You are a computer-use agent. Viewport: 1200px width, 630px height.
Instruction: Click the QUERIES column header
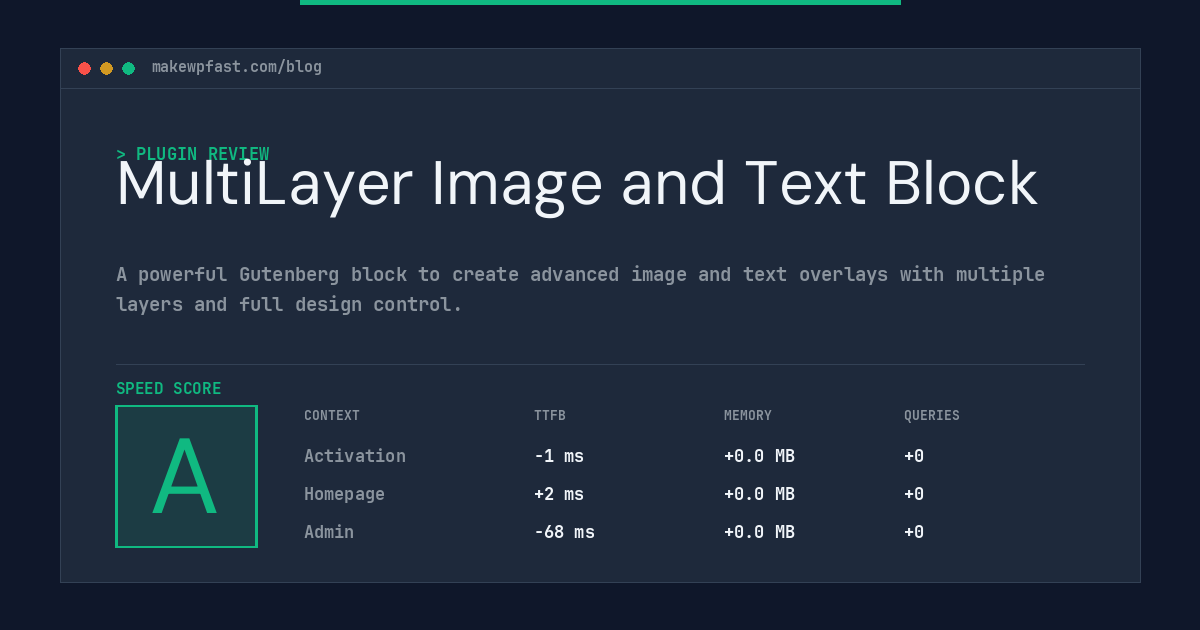932,416
